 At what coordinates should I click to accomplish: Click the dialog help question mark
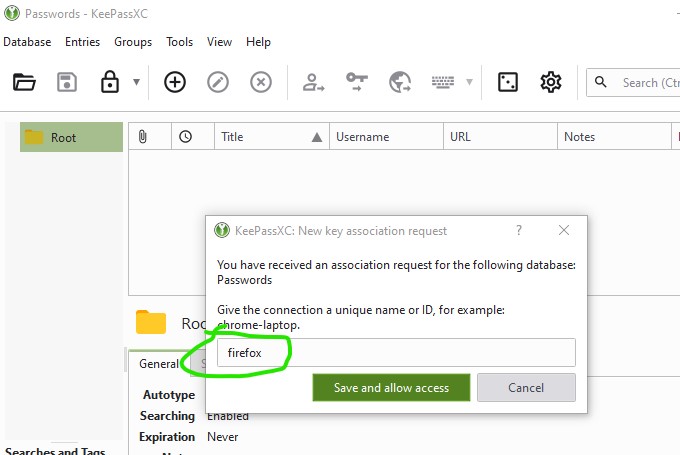click(x=519, y=230)
